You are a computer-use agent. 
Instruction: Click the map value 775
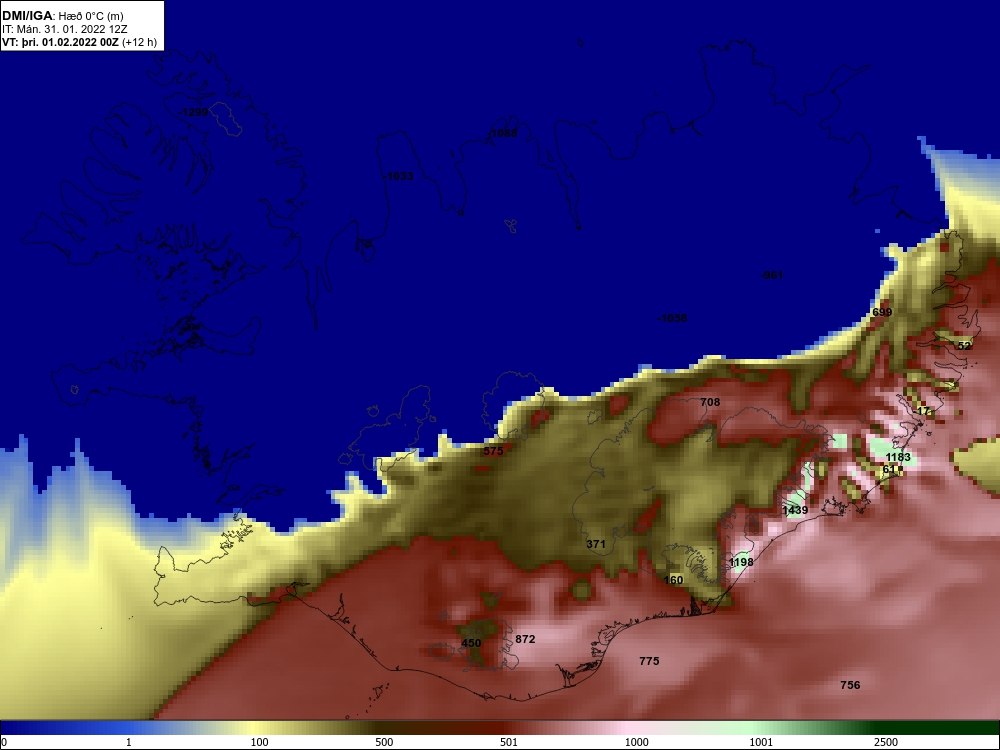[x=649, y=661]
